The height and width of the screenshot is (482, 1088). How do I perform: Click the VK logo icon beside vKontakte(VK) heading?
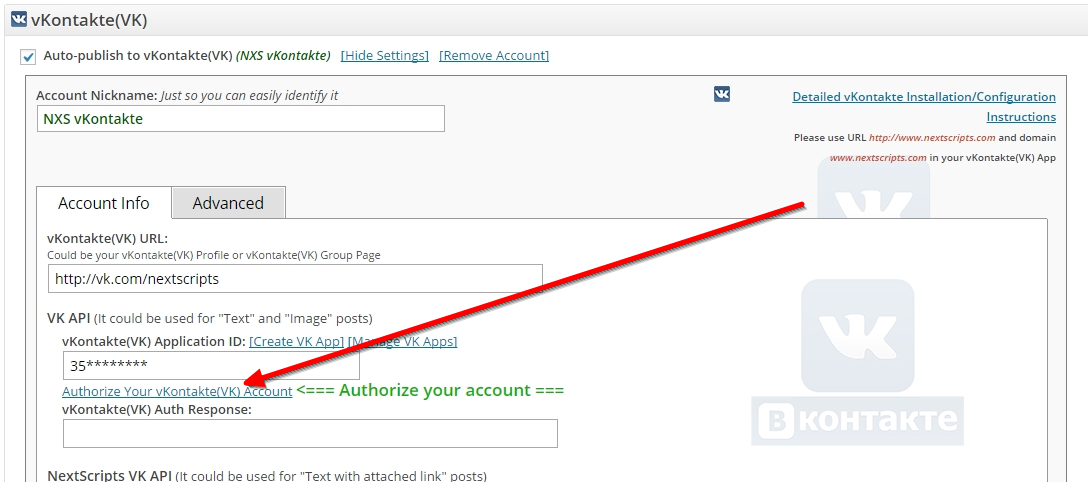click(x=19, y=19)
